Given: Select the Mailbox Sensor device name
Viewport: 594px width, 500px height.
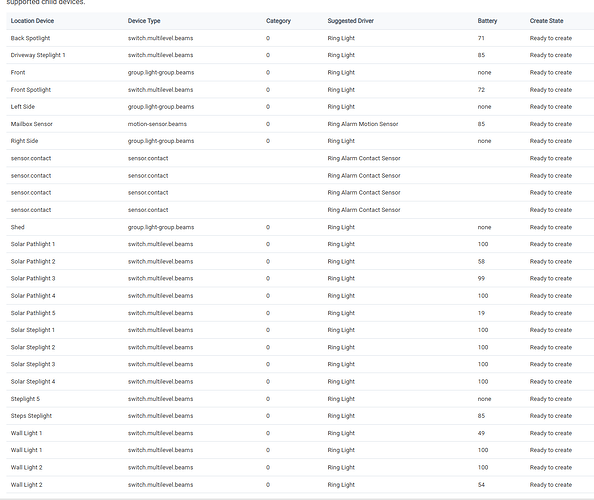Looking at the screenshot, I should pyautogui.click(x=31, y=124).
